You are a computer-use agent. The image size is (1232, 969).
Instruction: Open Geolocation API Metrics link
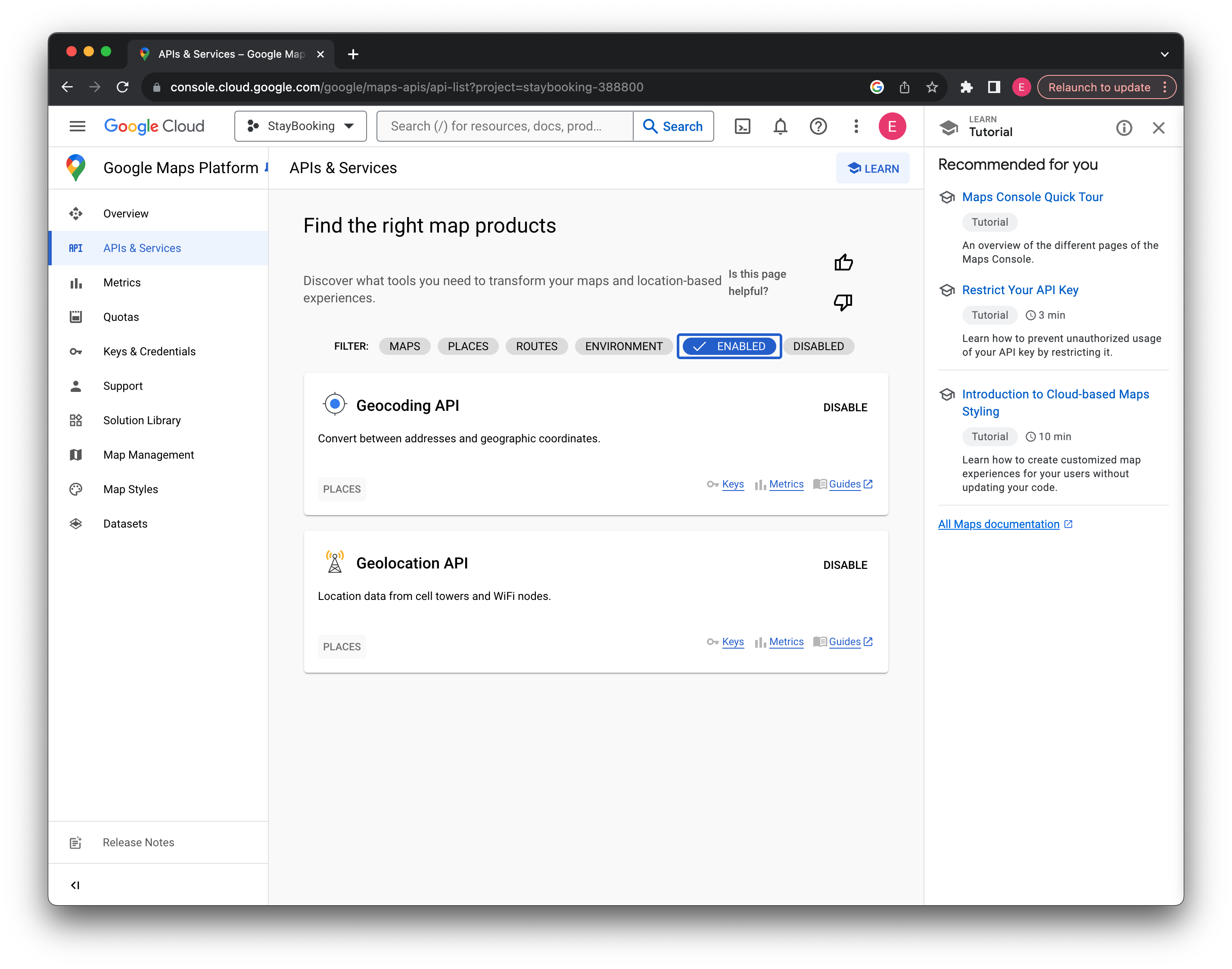(x=786, y=642)
